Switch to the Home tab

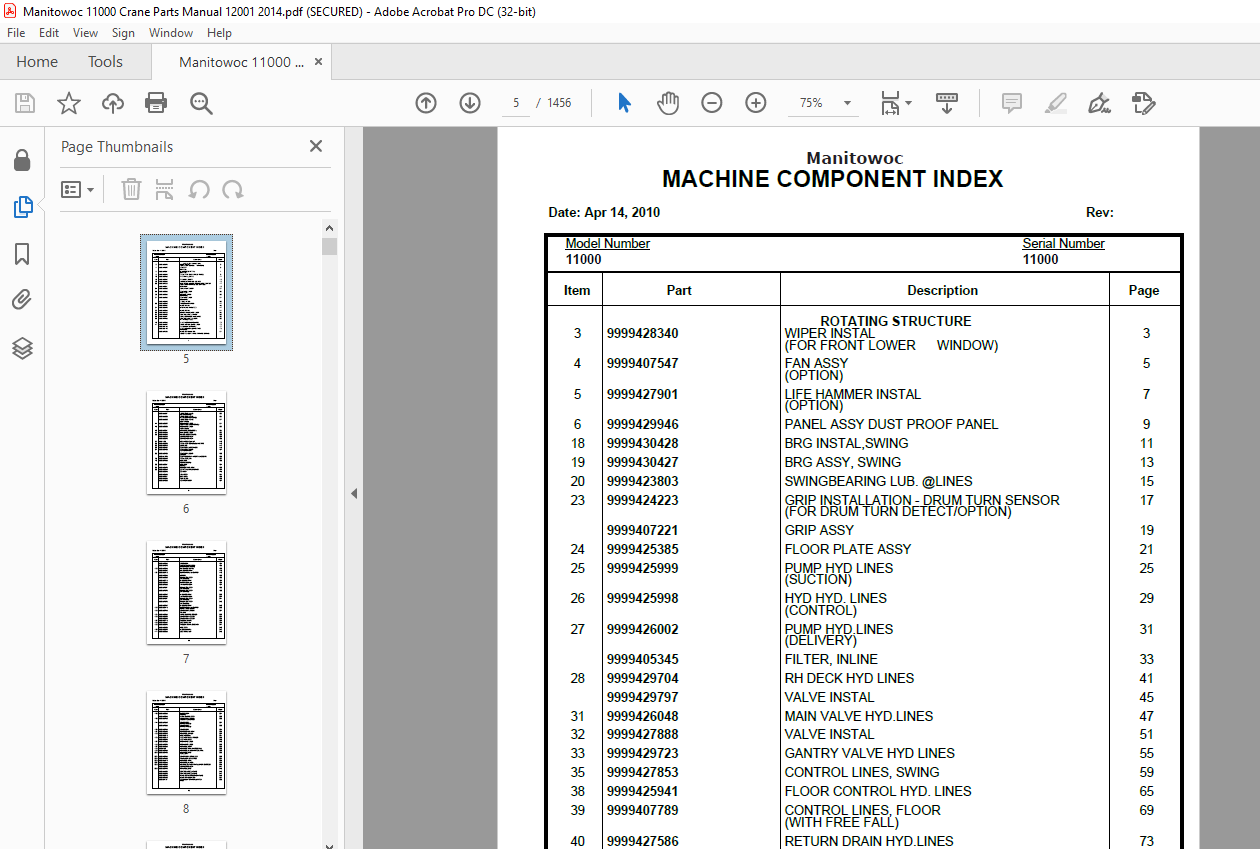coord(37,62)
